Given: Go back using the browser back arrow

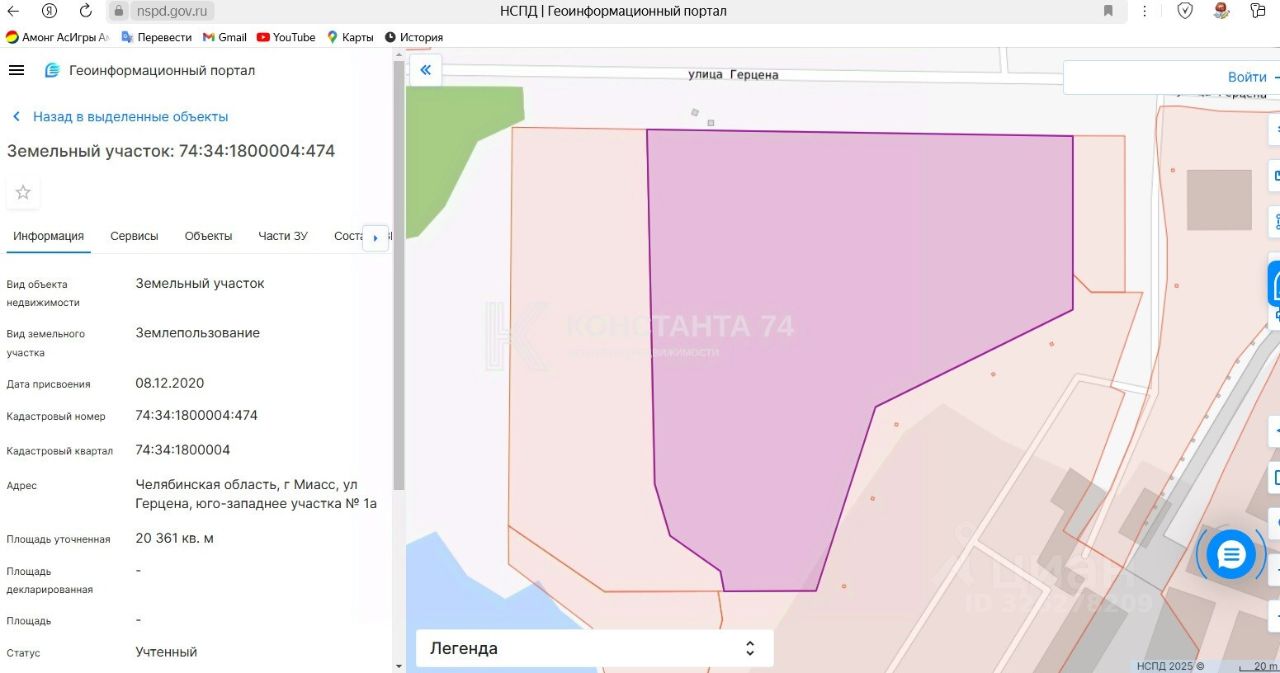Looking at the screenshot, I should 14,11.
